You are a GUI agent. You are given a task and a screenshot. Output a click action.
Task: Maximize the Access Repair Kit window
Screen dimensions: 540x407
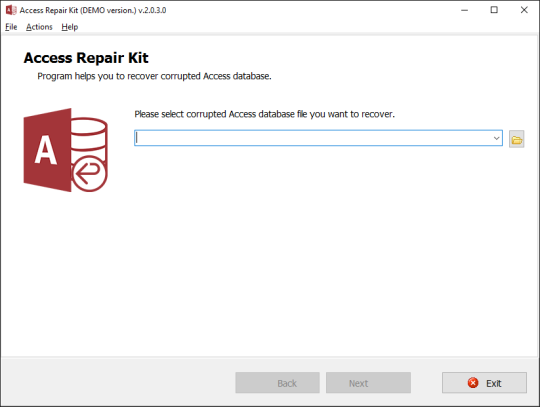click(494, 10)
